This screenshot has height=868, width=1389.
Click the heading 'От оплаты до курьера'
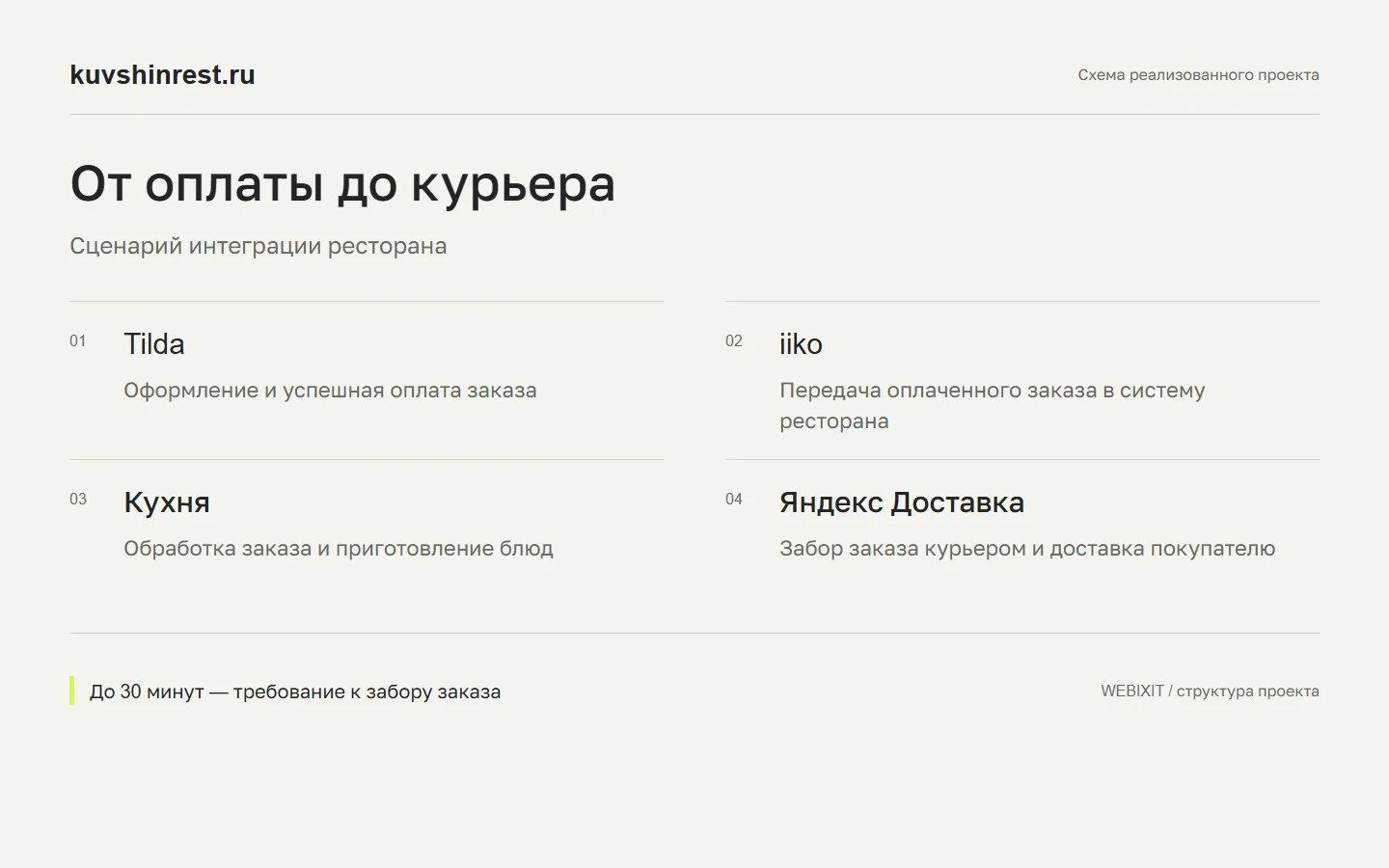342,184
